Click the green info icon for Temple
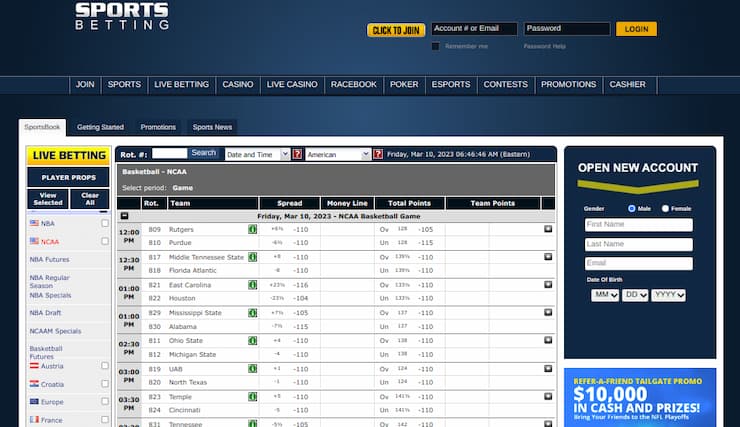 tap(252, 397)
